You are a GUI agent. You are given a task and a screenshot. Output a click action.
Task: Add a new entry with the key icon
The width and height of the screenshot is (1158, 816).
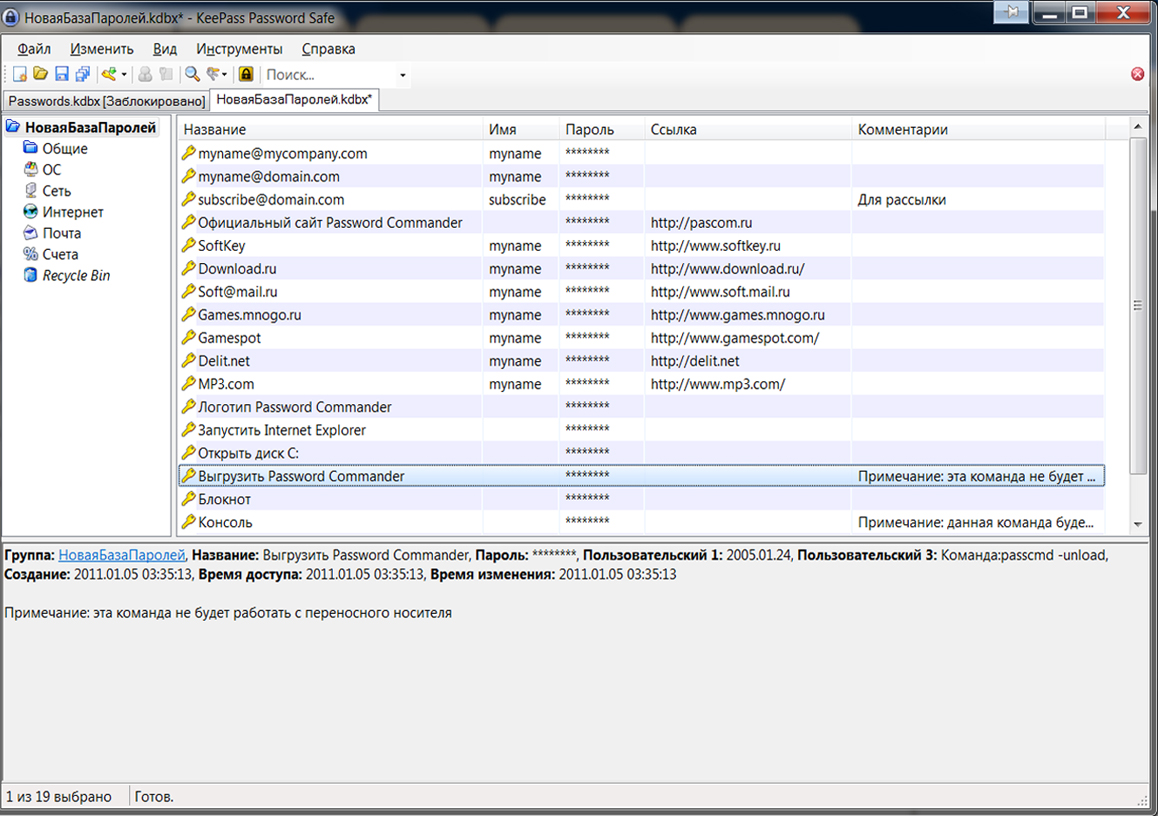click(110, 74)
